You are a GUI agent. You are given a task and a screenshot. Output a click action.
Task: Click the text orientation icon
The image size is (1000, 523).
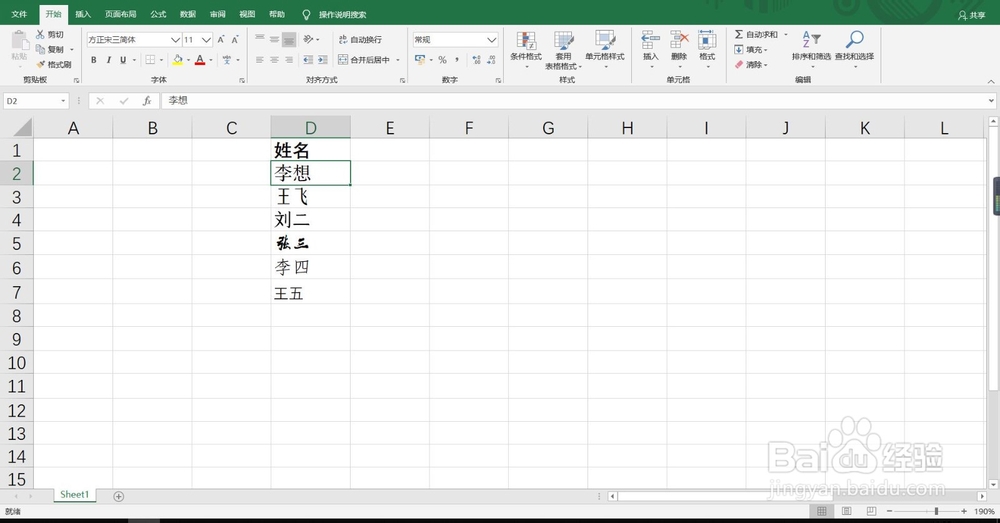click(309, 40)
